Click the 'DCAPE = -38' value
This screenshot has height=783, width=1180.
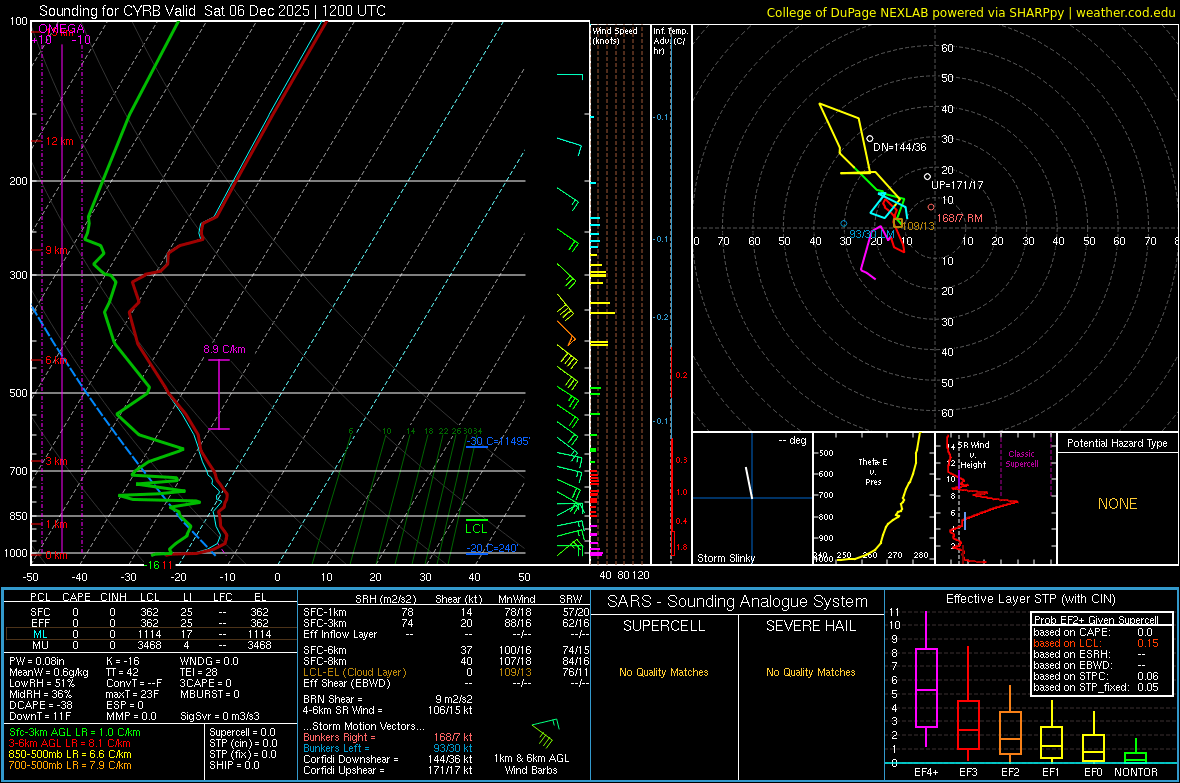click(x=41, y=705)
